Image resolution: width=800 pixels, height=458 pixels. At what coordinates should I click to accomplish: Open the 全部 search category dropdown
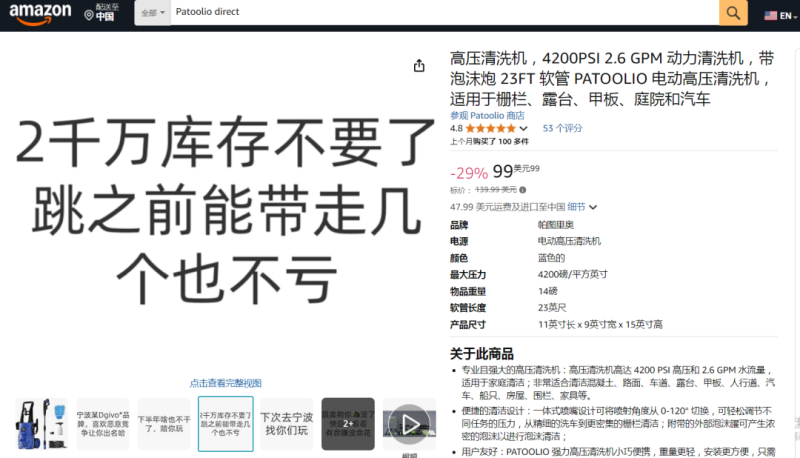(x=150, y=13)
